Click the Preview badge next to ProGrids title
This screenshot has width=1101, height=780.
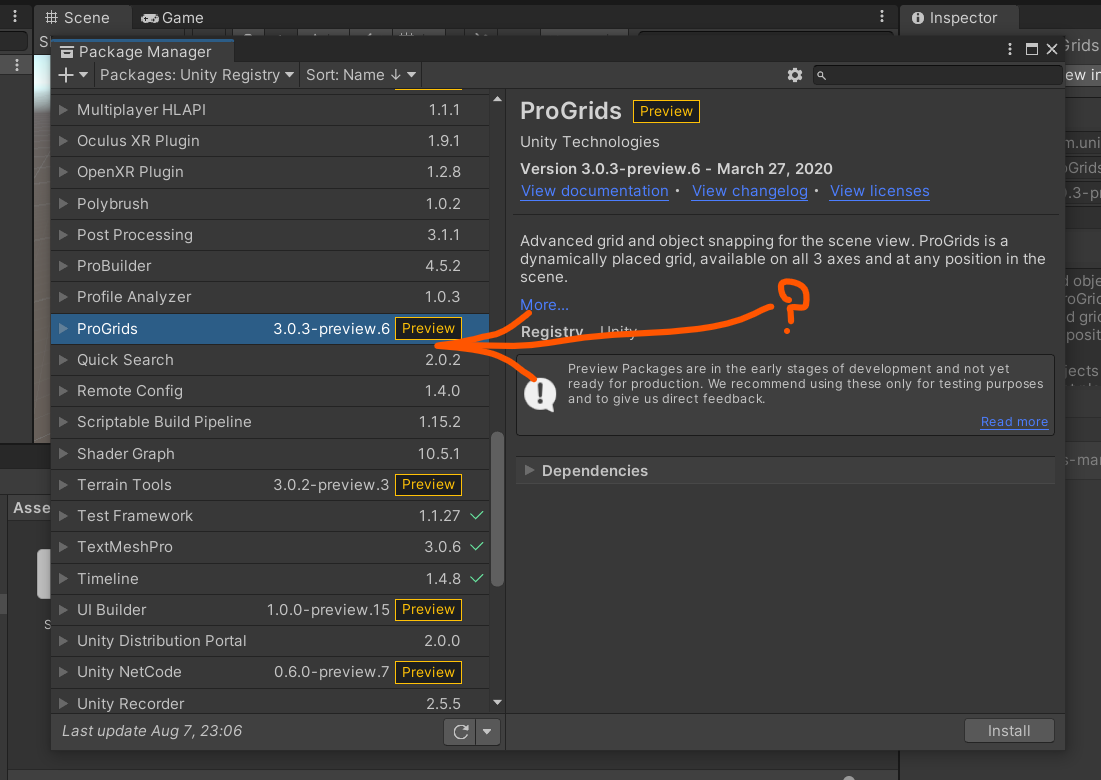pos(666,111)
